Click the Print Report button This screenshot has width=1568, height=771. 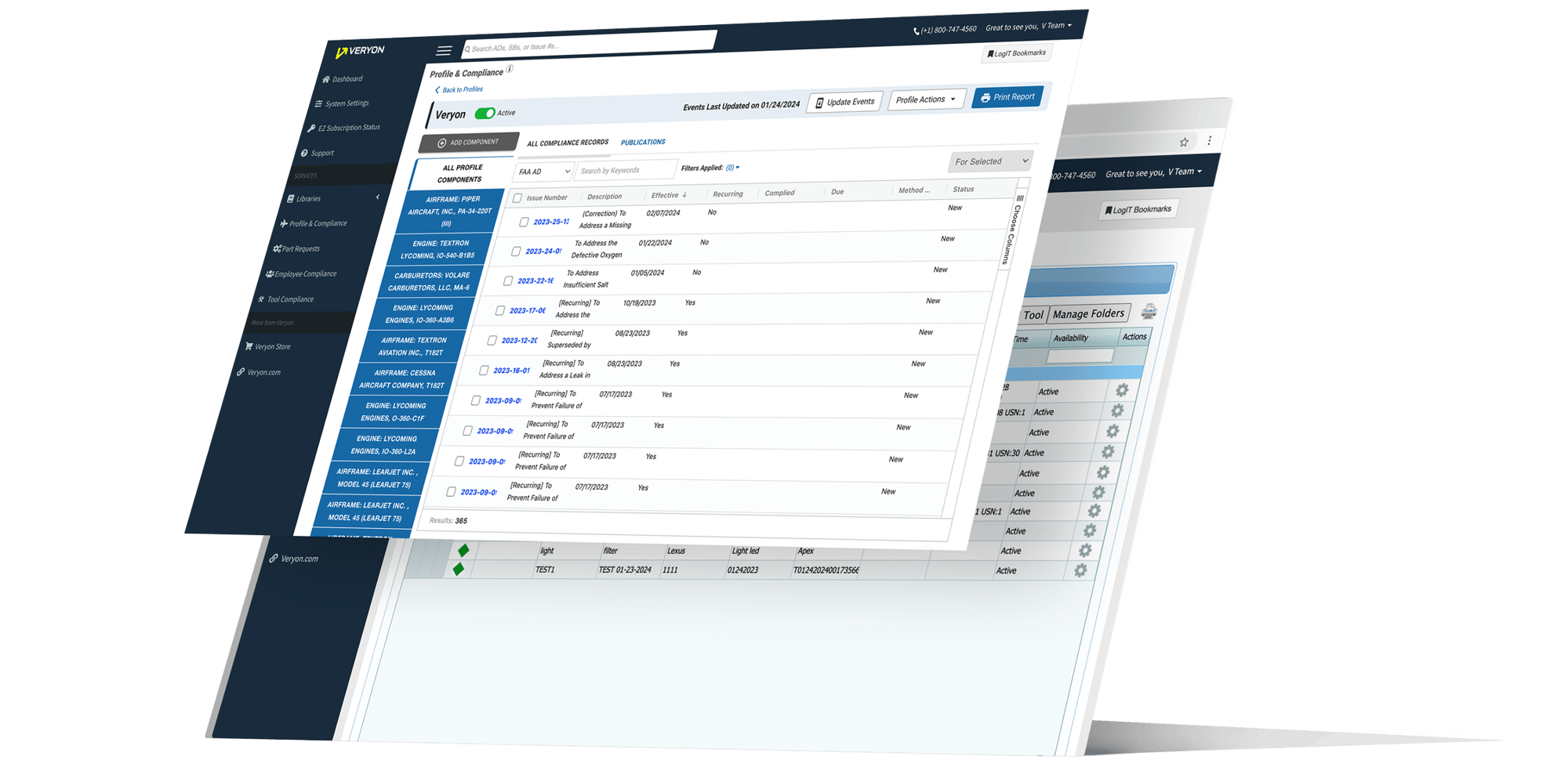(x=1008, y=98)
